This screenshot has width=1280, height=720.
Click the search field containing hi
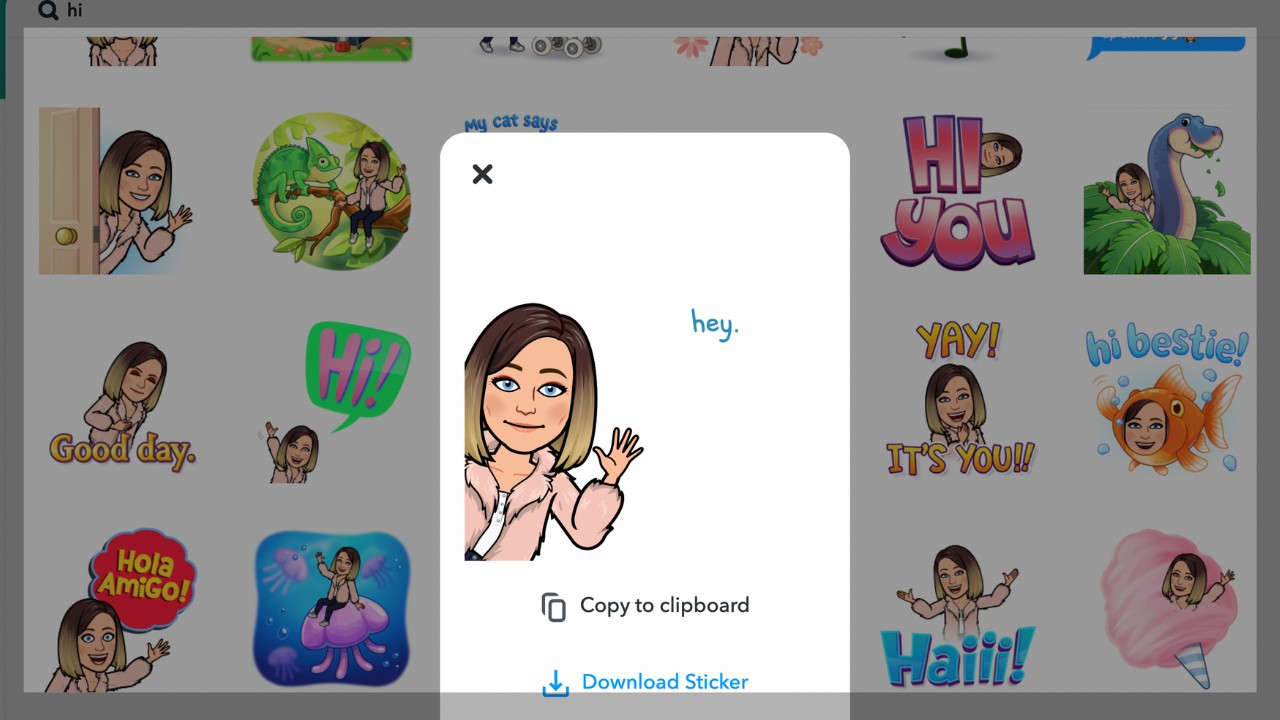[x=640, y=11]
